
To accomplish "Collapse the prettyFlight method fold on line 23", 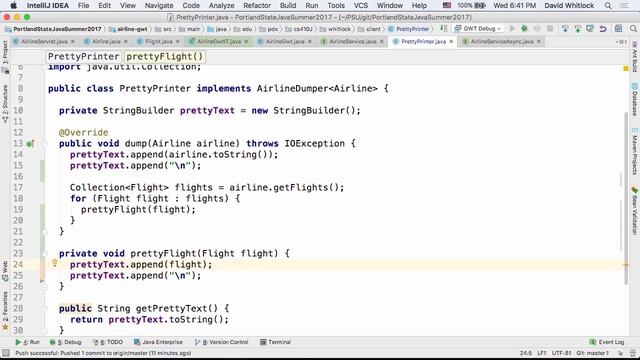I will 44,253.
